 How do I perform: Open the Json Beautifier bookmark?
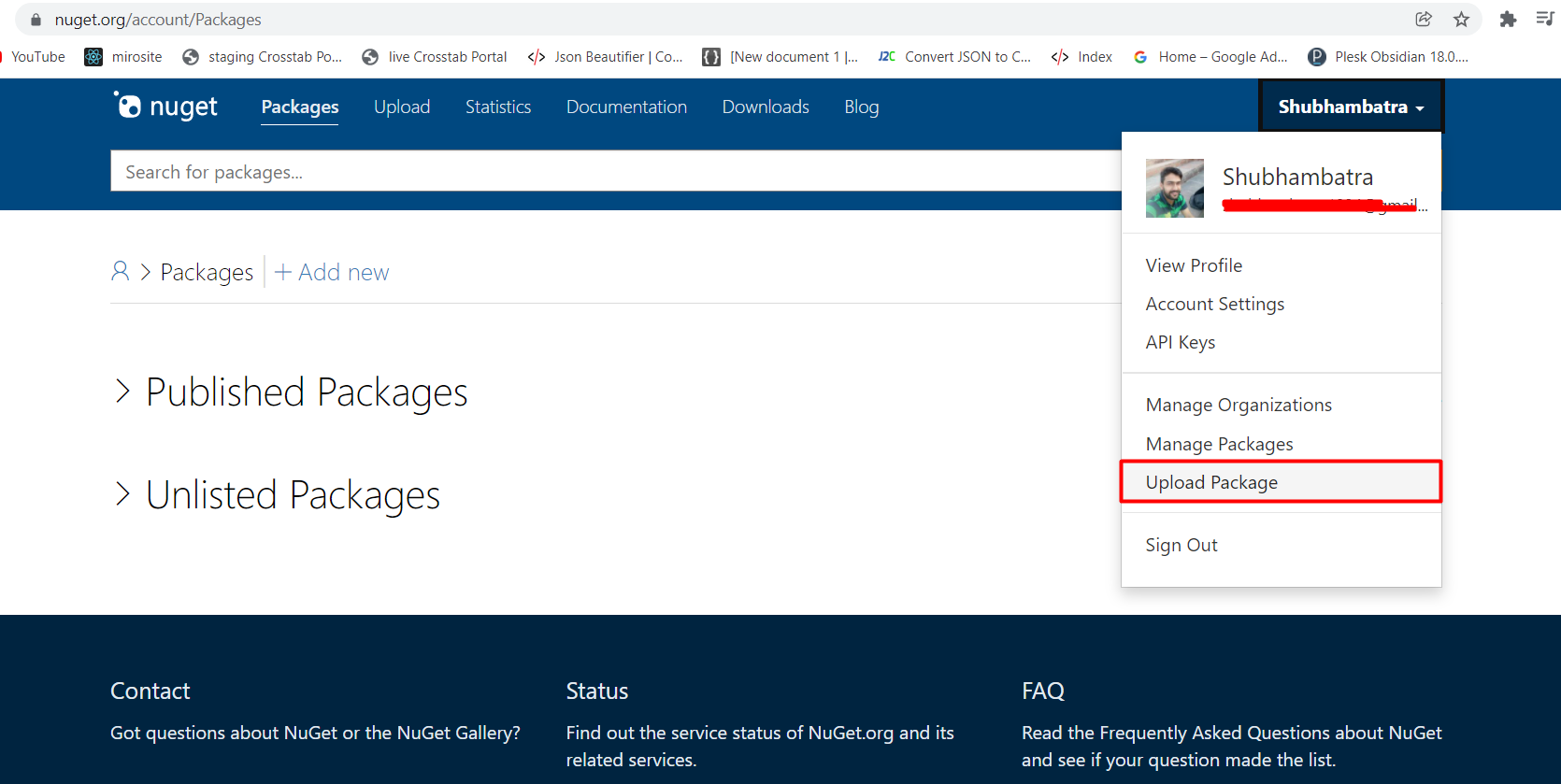pyautogui.click(x=606, y=57)
